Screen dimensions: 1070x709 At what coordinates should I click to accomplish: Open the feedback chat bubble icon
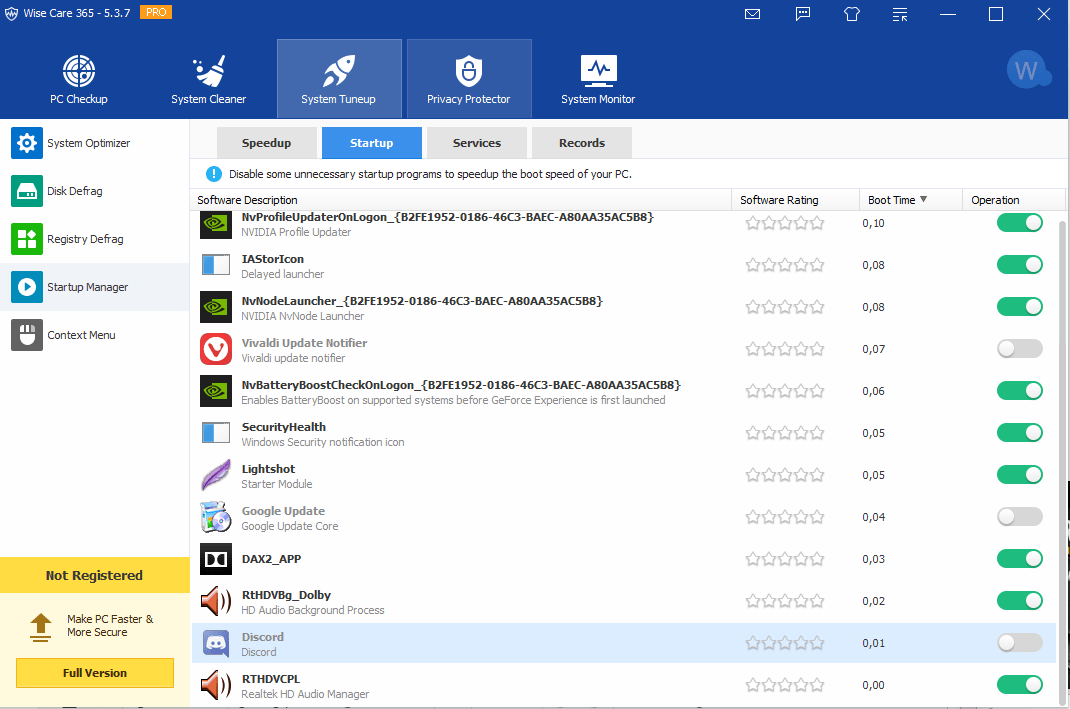803,14
